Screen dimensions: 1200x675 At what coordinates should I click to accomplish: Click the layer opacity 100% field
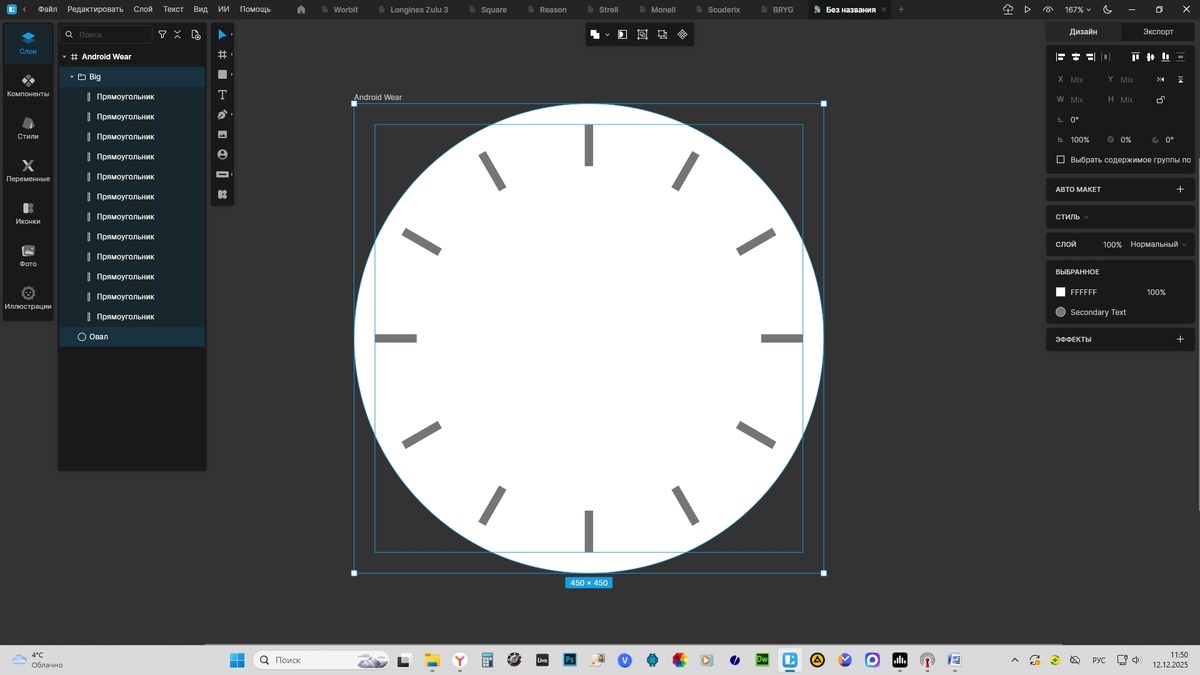[x=1112, y=244]
